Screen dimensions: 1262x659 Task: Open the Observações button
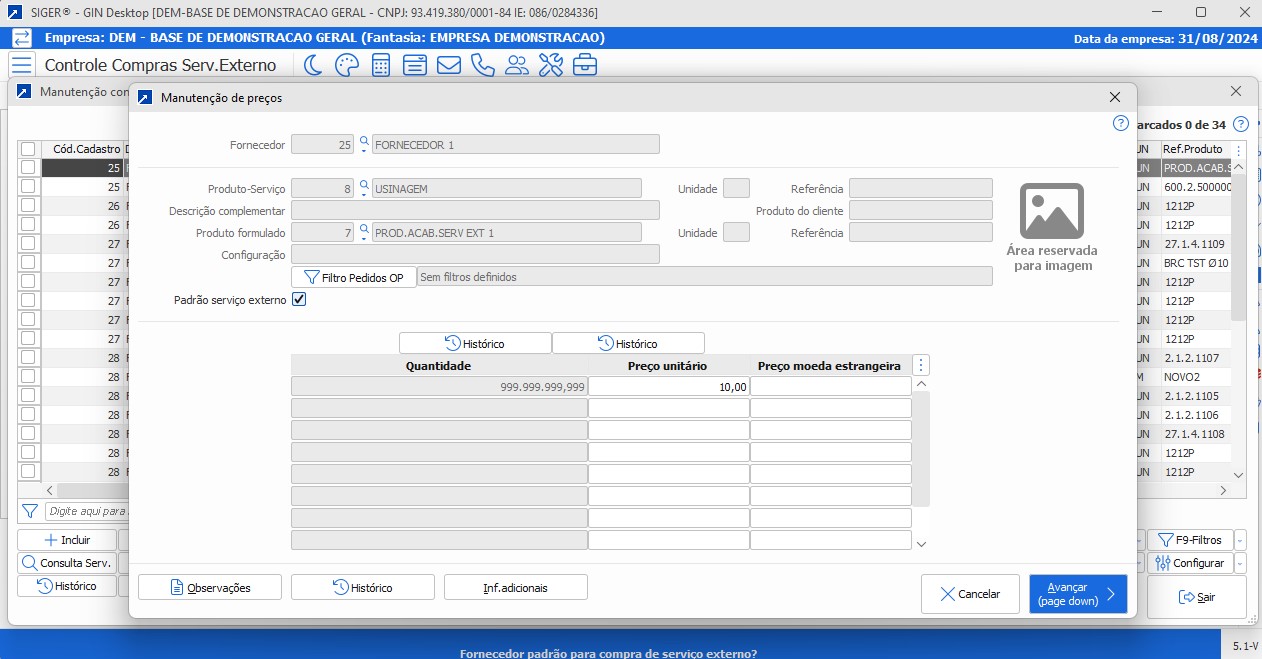[210, 587]
